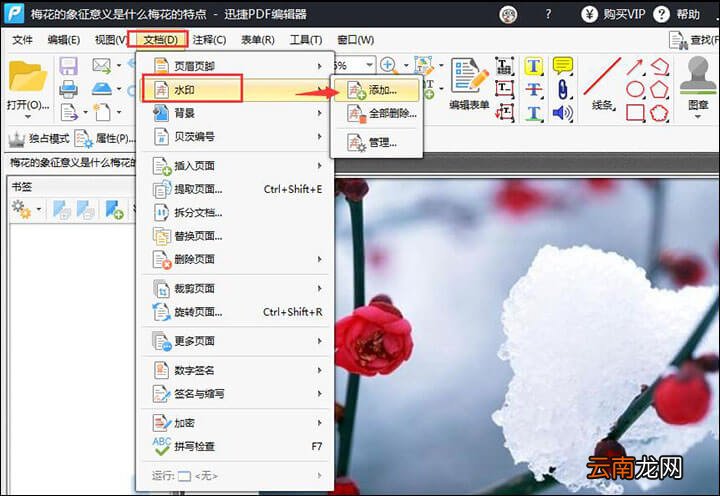
Task: Open dropdown arrow under 打开(O) button
Action: pyautogui.click(x=28, y=117)
